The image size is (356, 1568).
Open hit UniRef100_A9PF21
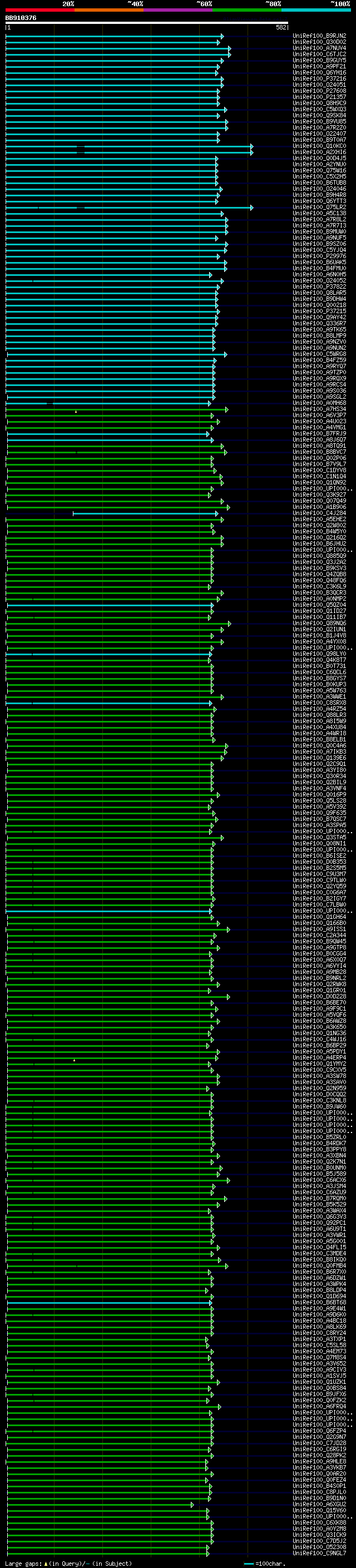pos(319,66)
